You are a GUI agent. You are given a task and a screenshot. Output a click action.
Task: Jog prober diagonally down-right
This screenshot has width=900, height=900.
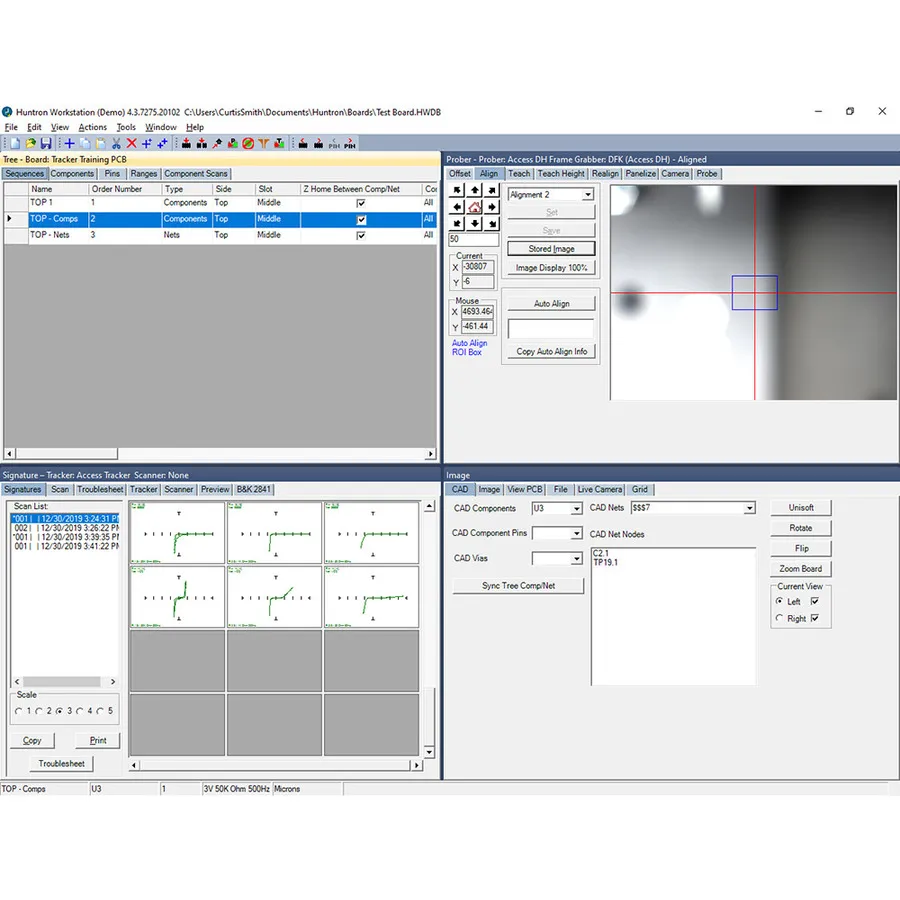point(492,223)
